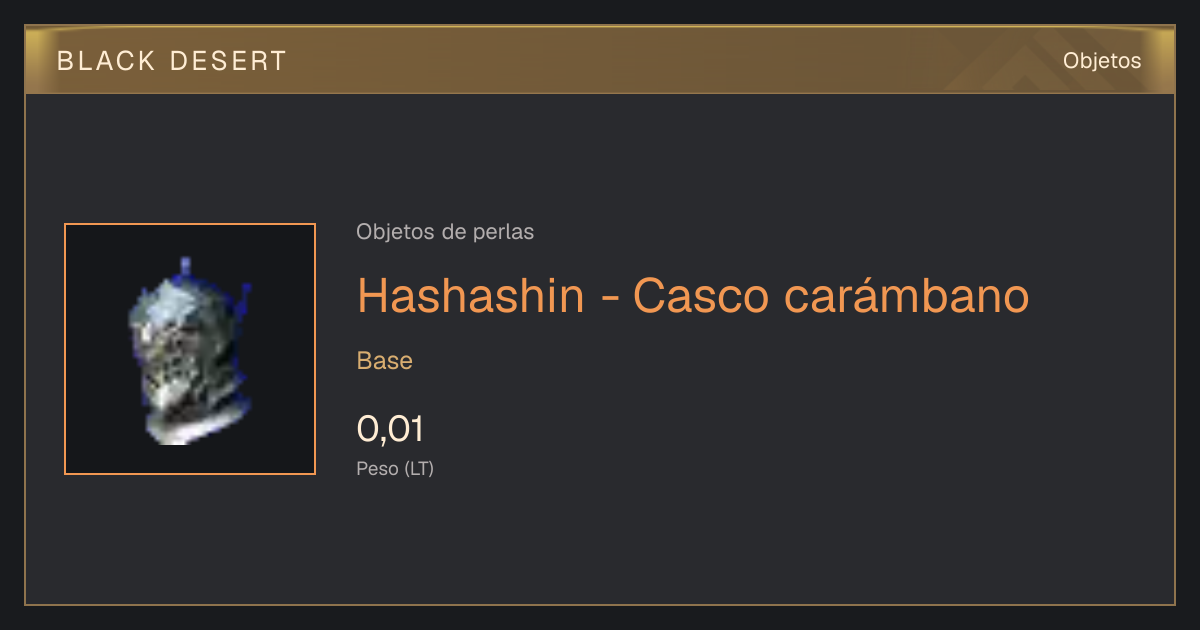
Task: Select the word perlas in the category text
Action: click(508, 232)
